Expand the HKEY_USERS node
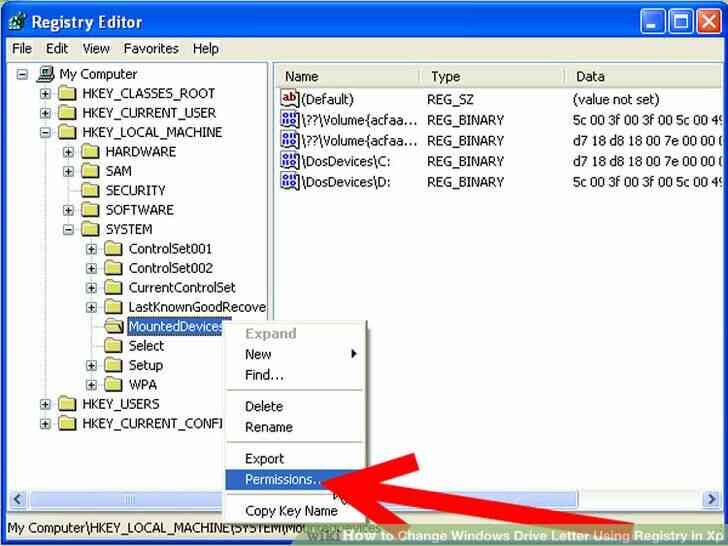728x546 pixels. [45, 404]
